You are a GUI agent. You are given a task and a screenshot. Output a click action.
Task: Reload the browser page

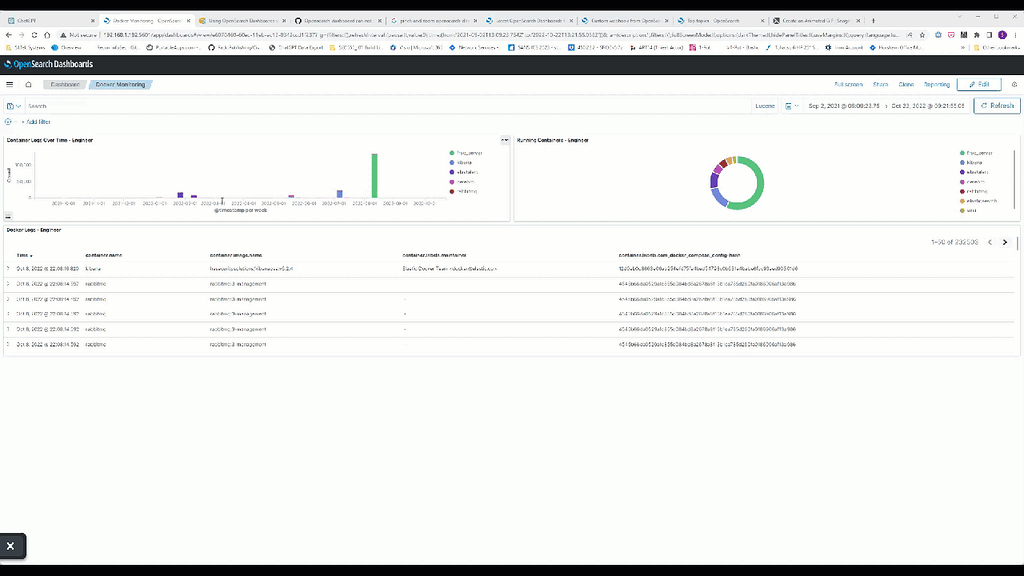(34, 35)
